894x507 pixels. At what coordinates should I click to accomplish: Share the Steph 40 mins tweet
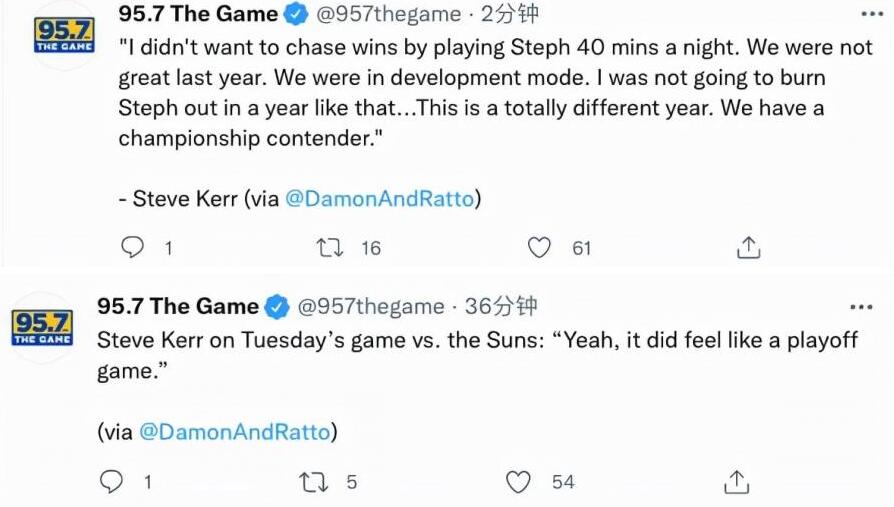coord(749,247)
